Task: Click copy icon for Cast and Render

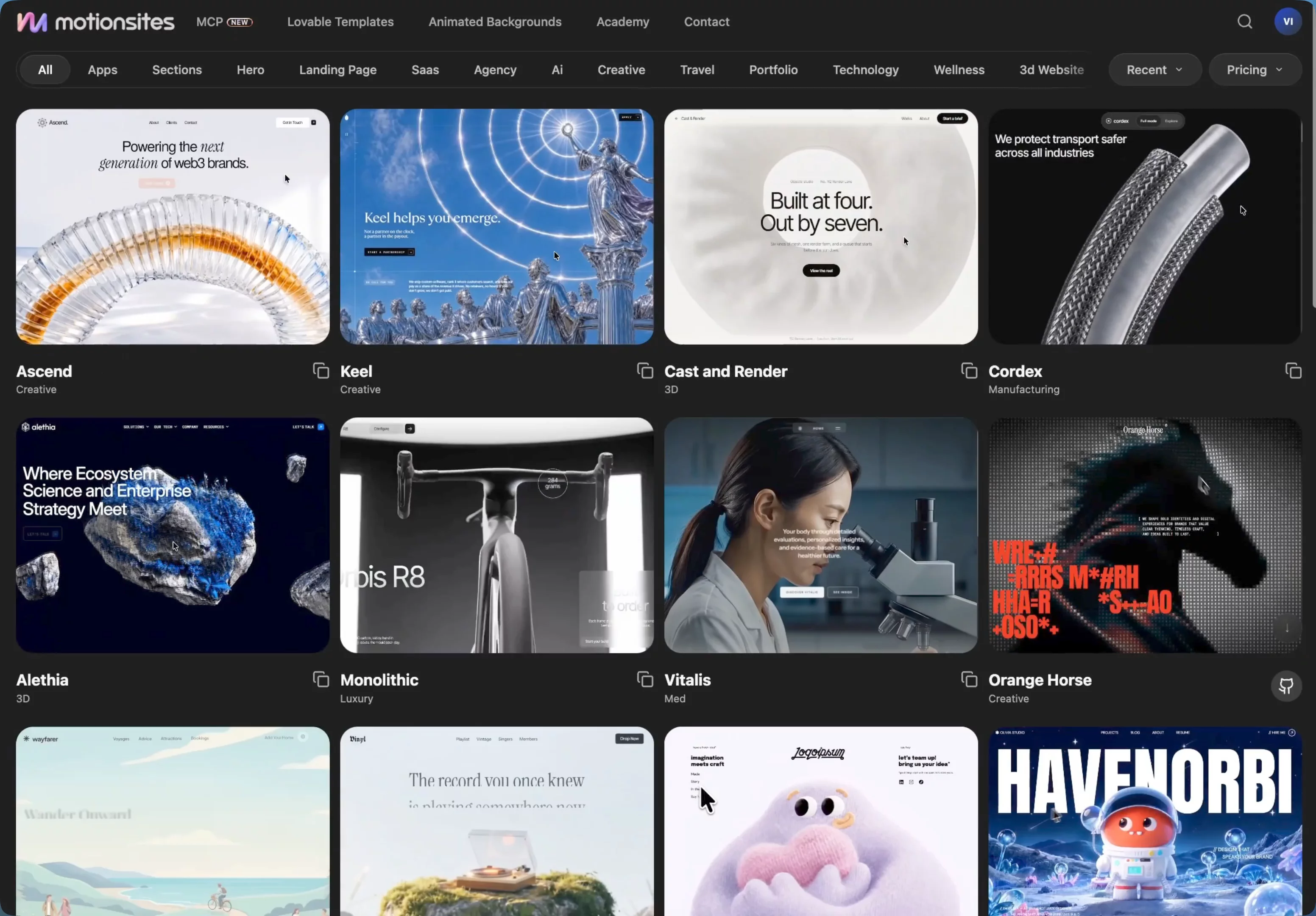Action: click(969, 371)
